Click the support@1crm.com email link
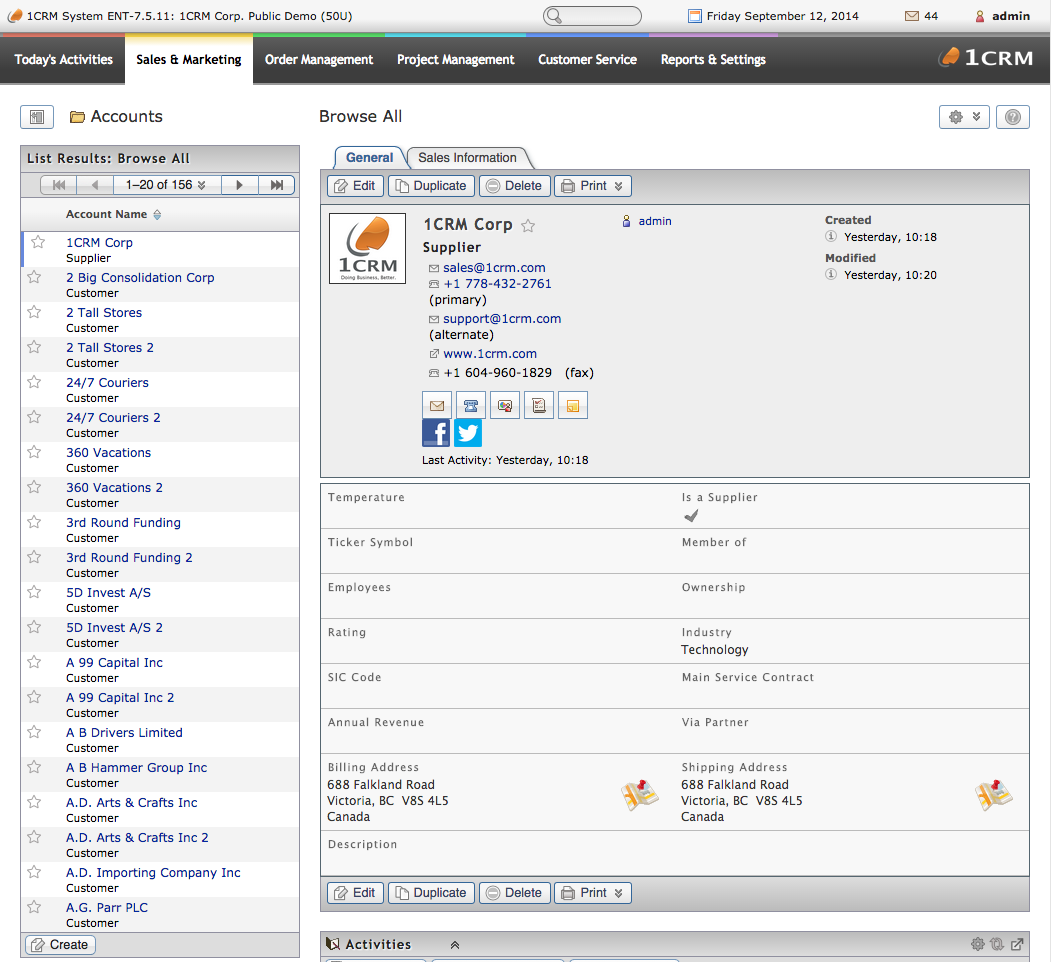This screenshot has width=1051, height=962. coord(502,318)
